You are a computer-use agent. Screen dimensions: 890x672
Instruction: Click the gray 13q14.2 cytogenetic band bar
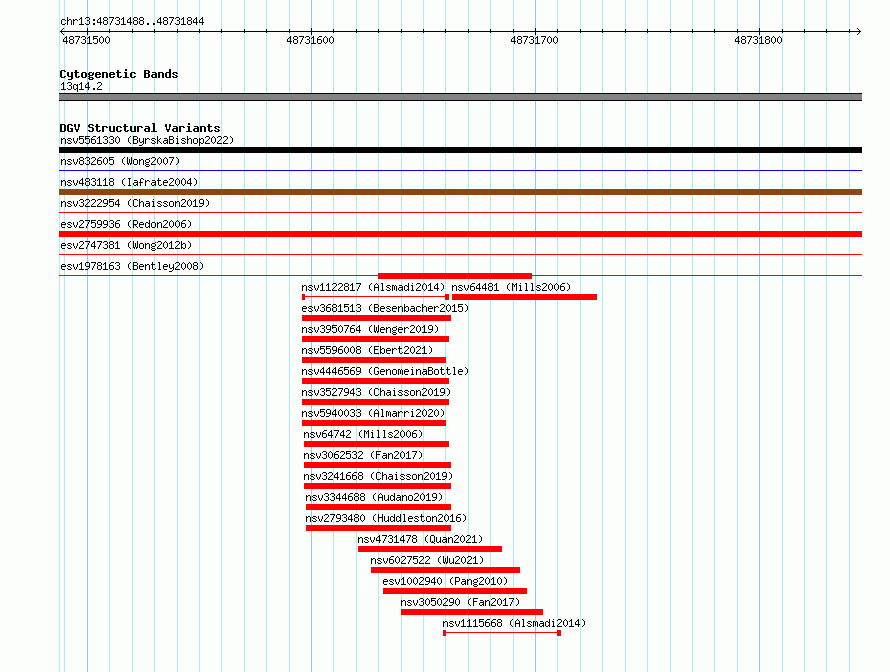coord(460,97)
